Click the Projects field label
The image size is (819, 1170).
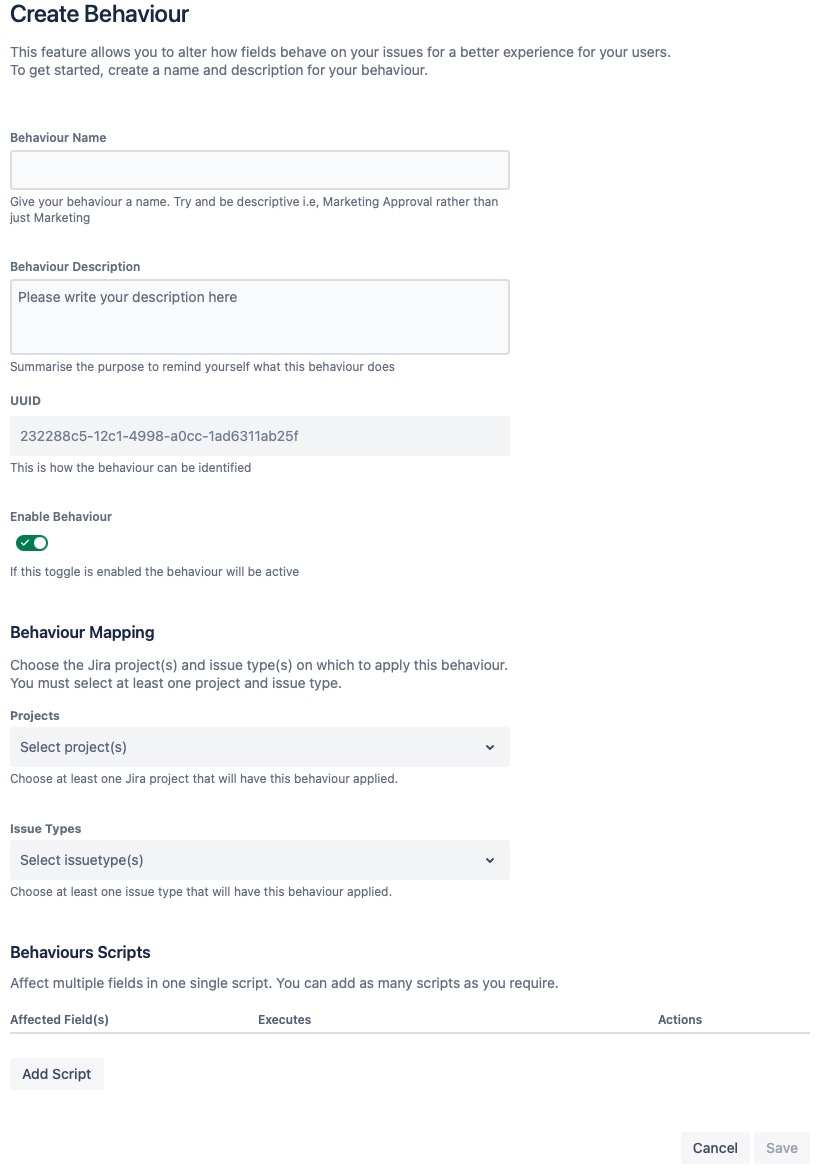(35, 716)
